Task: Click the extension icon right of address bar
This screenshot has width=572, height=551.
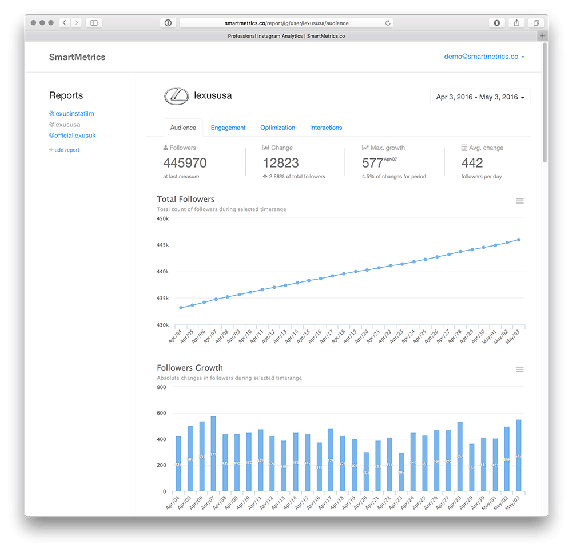Action: coord(496,23)
